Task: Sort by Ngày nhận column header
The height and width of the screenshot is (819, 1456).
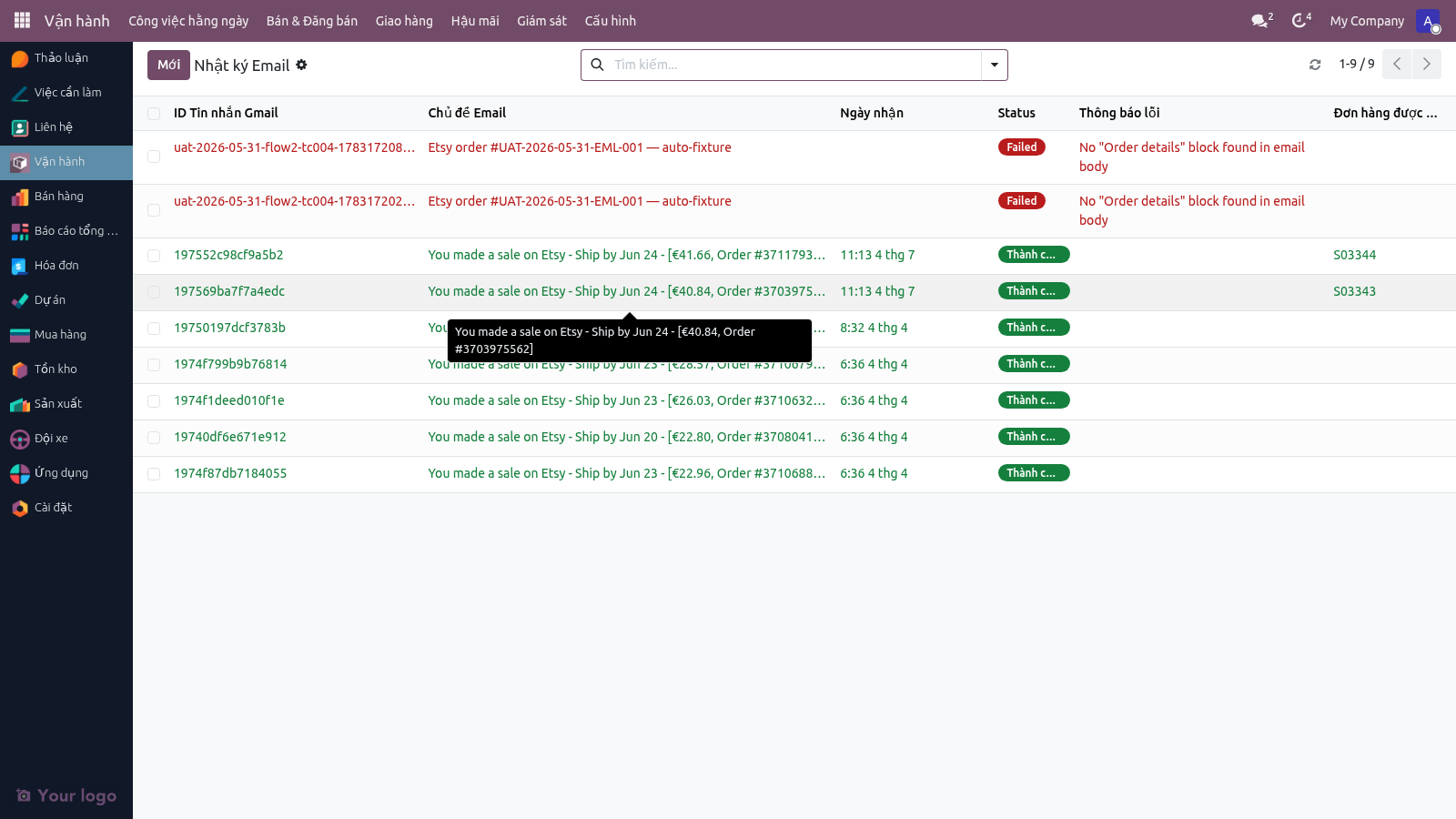Action: [x=872, y=113]
